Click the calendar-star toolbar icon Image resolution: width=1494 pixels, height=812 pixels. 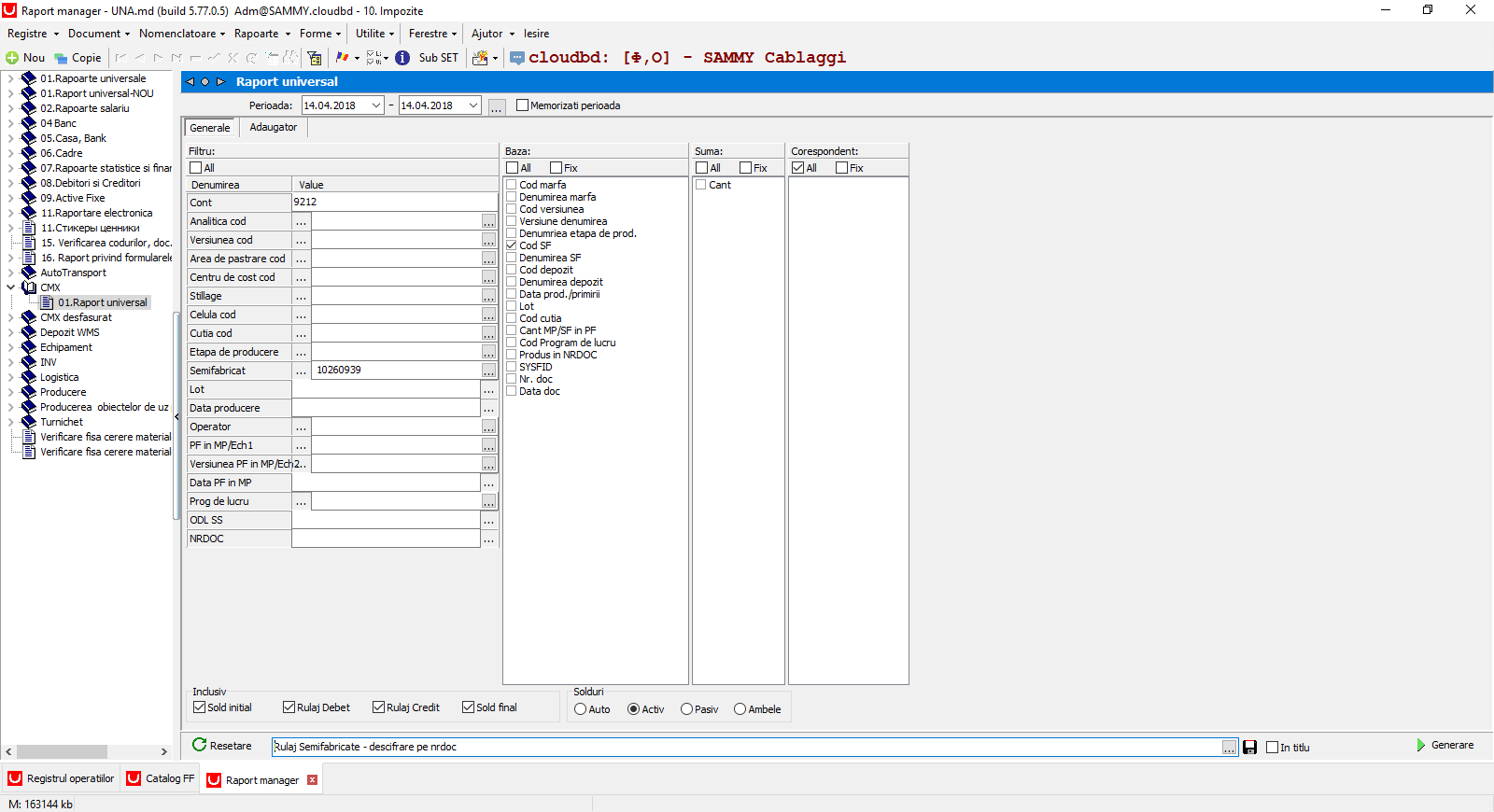(x=480, y=58)
